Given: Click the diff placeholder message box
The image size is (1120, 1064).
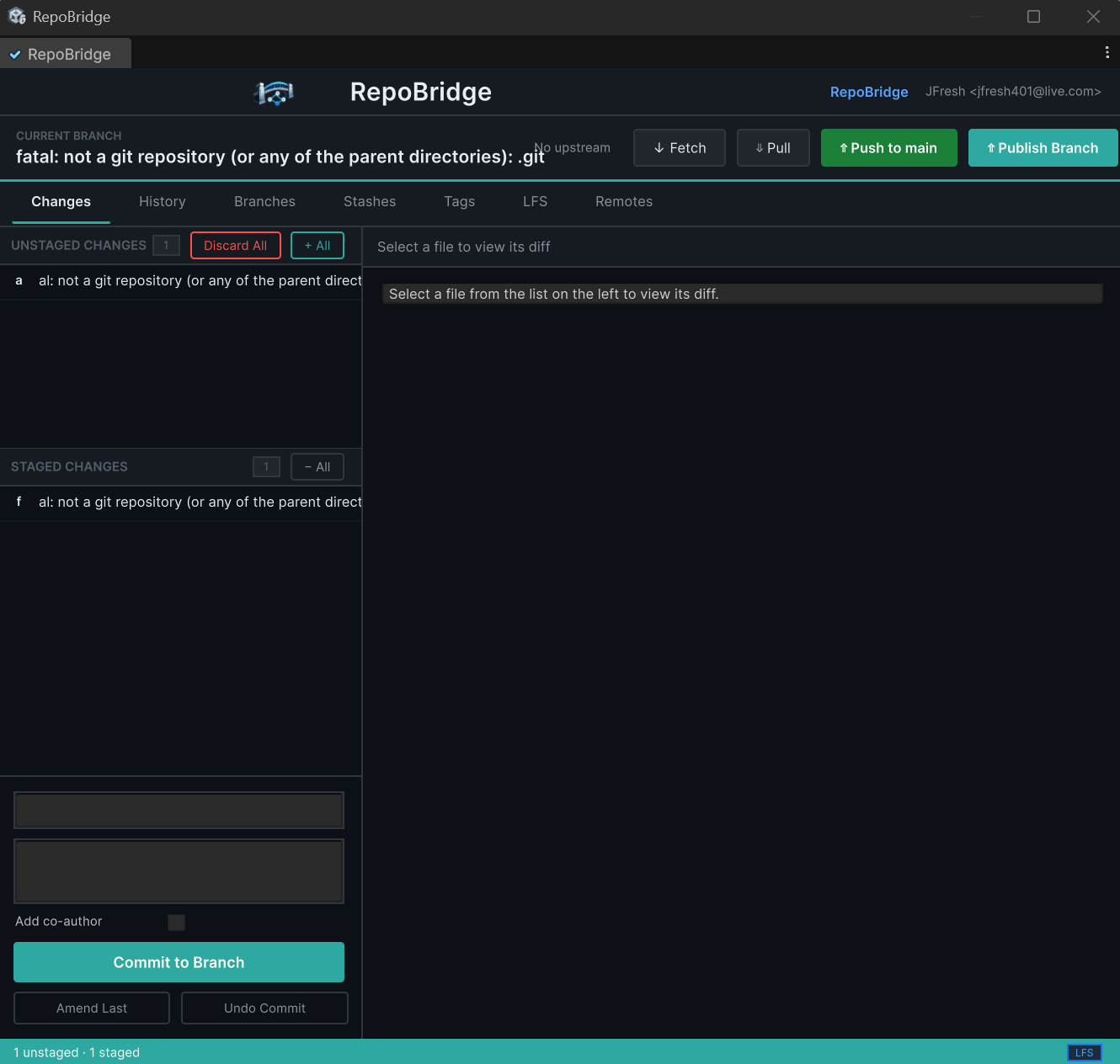Looking at the screenshot, I should [x=742, y=294].
